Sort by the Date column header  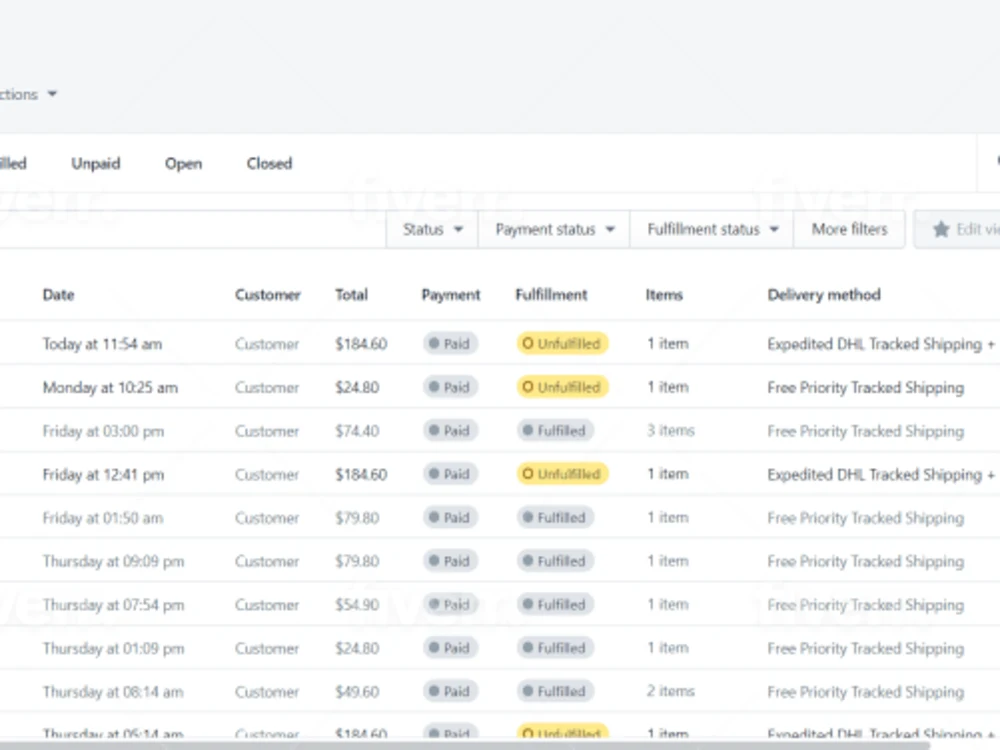tap(58, 295)
